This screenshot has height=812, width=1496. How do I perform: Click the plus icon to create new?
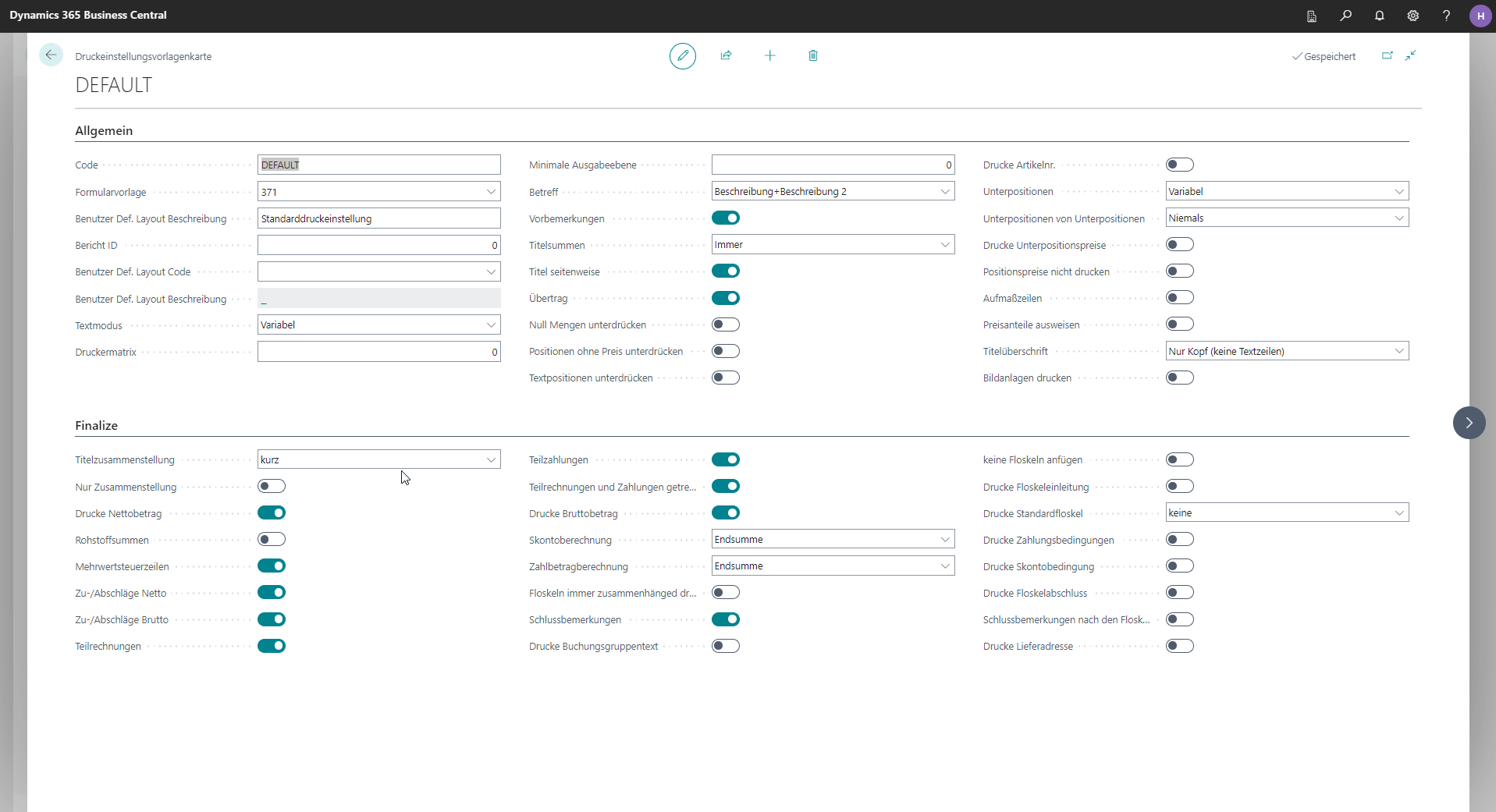(769, 55)
